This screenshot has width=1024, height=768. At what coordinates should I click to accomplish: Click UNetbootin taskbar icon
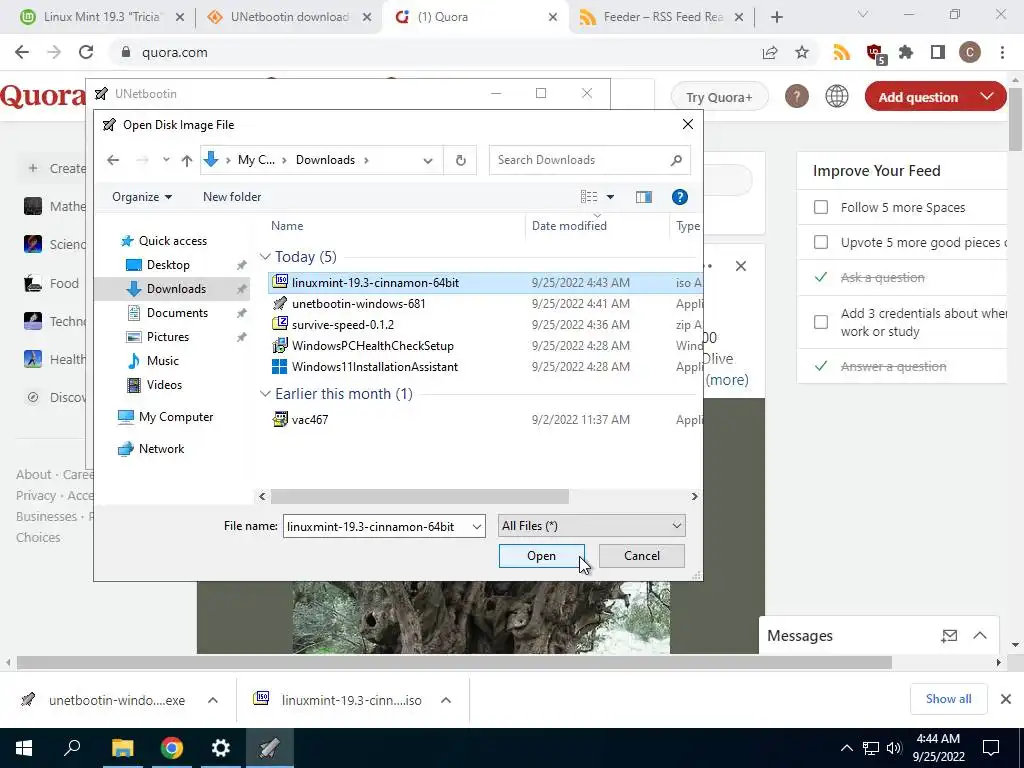click(270, 748)
